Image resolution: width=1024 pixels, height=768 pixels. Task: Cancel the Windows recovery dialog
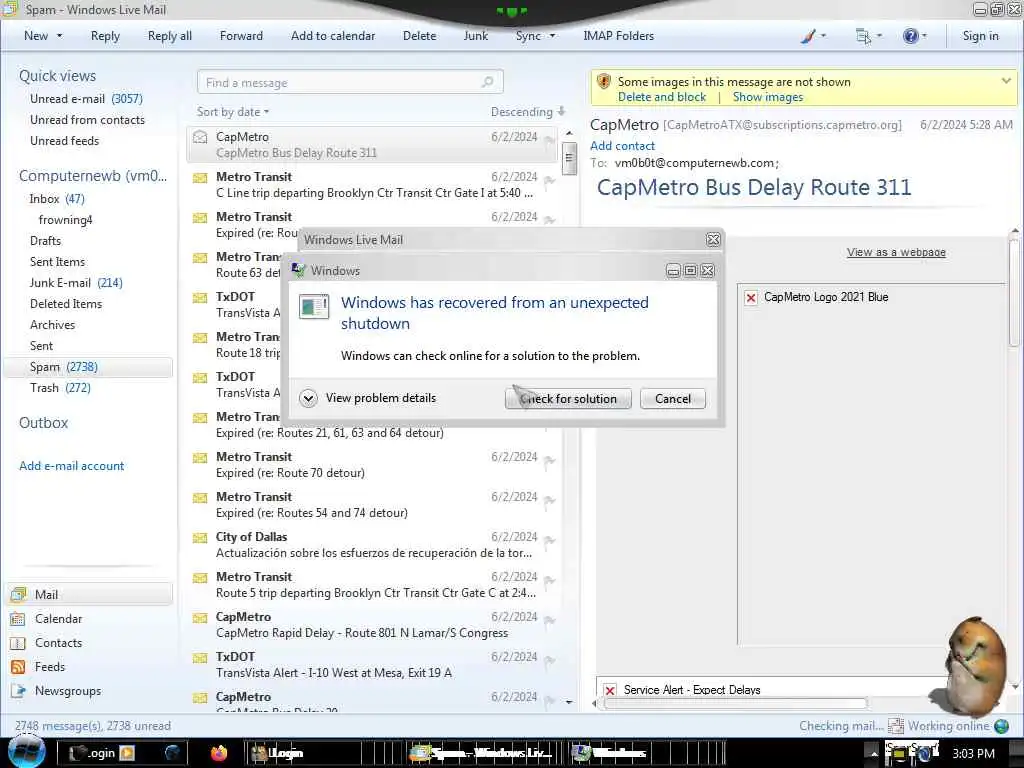[x=673, y=398]
